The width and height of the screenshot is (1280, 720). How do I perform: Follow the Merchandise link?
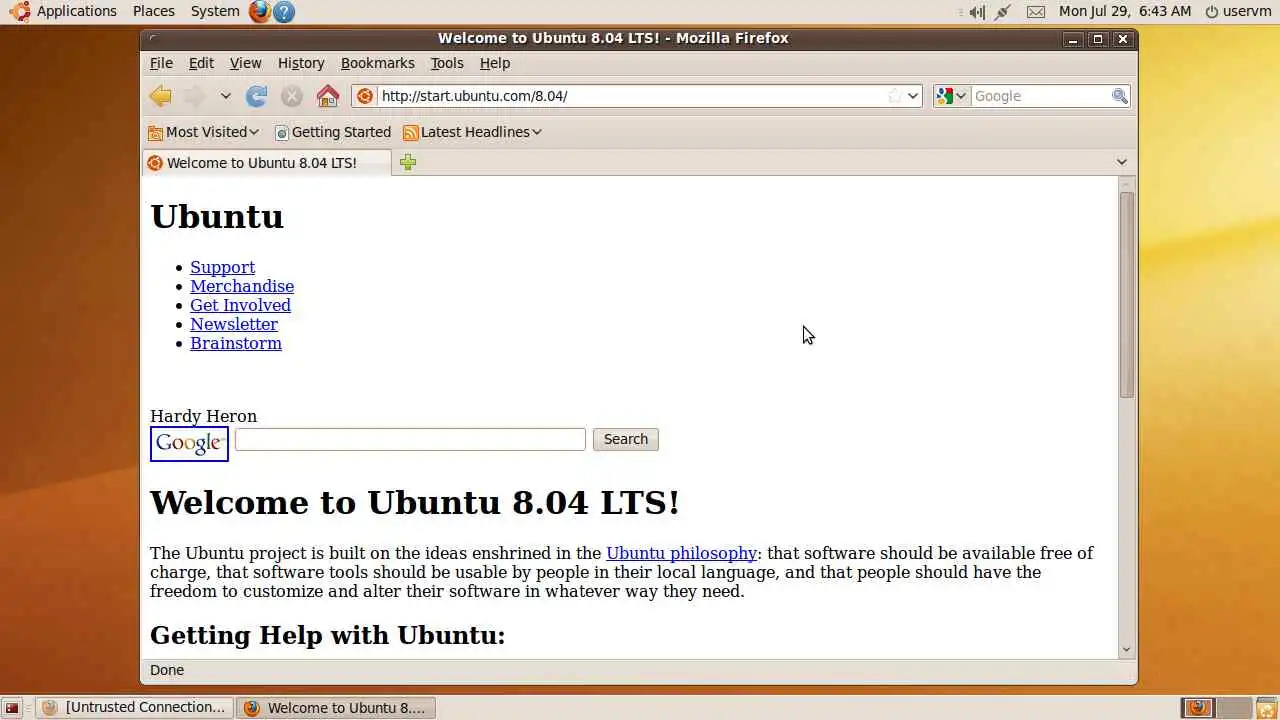[242, 286]
